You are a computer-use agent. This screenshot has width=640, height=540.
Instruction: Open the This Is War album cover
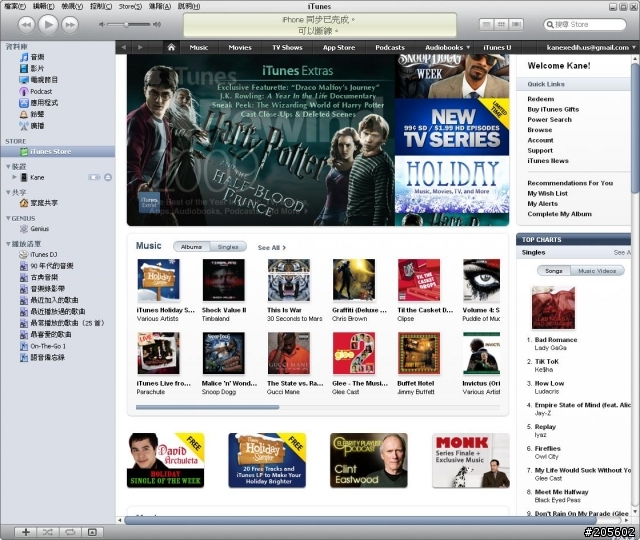[289, 280]
